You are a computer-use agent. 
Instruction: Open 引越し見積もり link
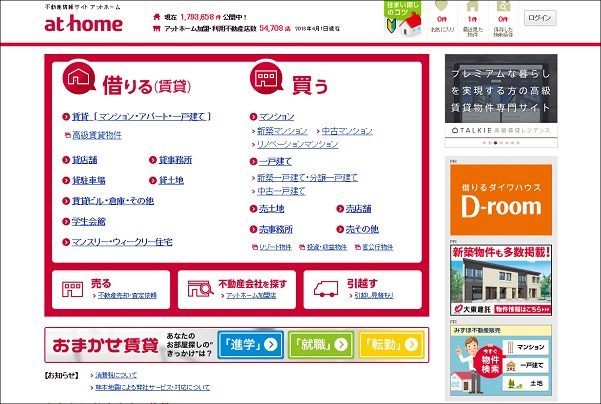pyautogui.click(x=374, y=296)
